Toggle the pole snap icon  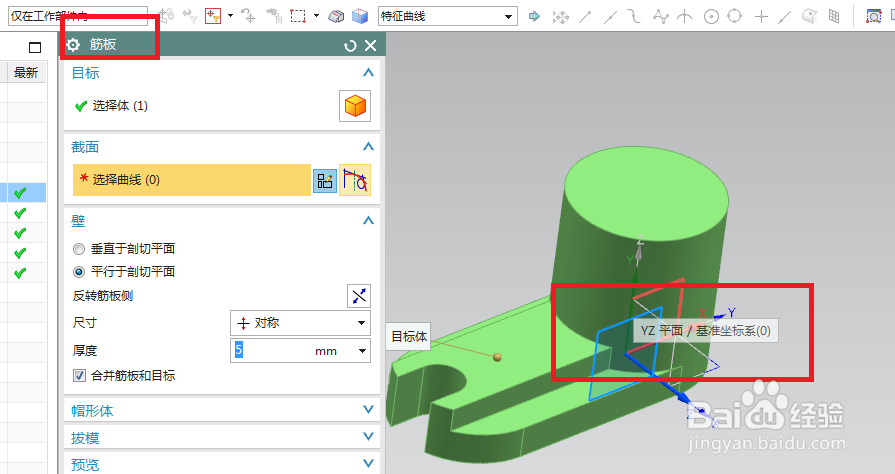click(660, 17)
